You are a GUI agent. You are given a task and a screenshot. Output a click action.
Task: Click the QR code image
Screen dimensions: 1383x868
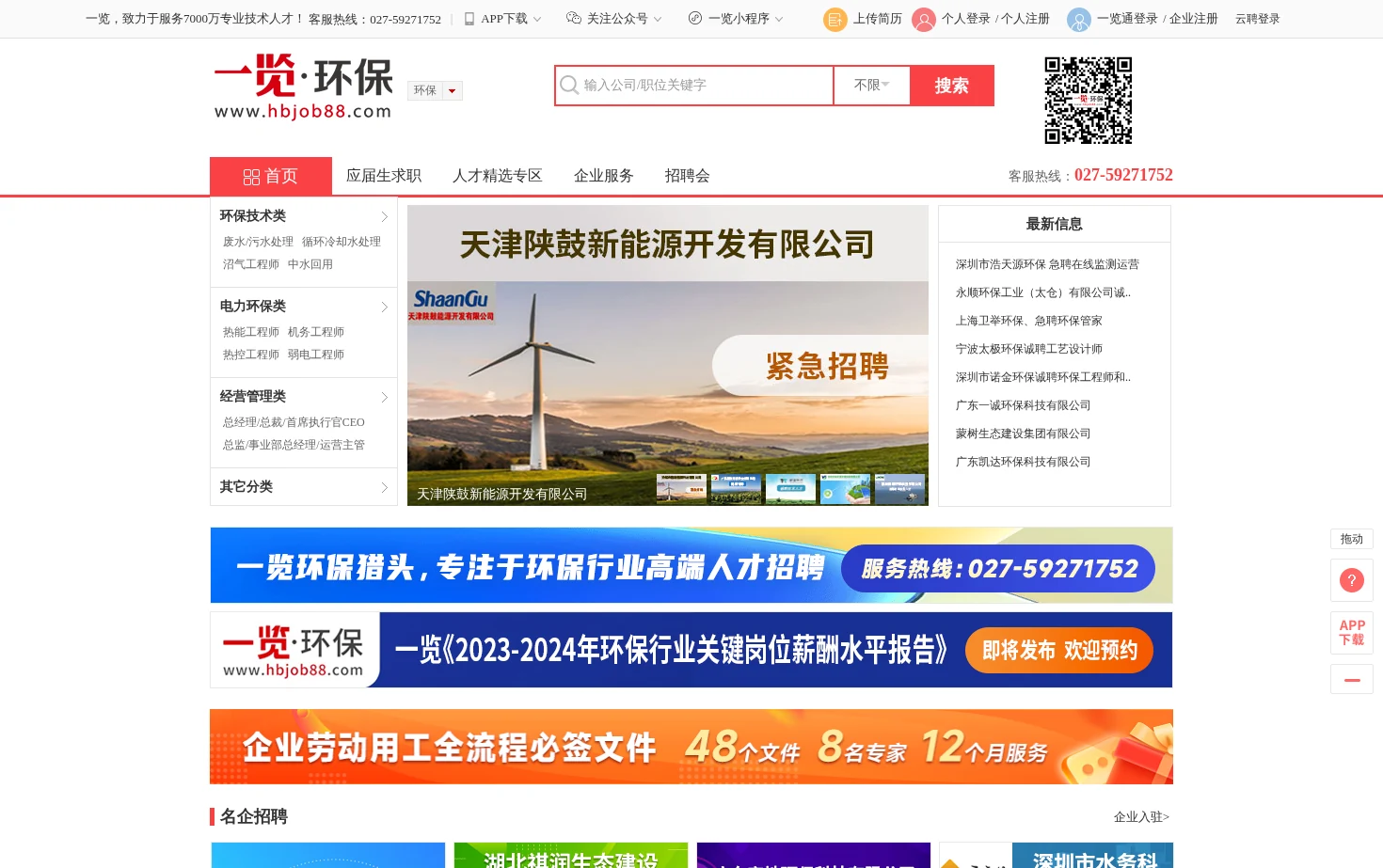pyautogui.click(x=1089, y=101)
